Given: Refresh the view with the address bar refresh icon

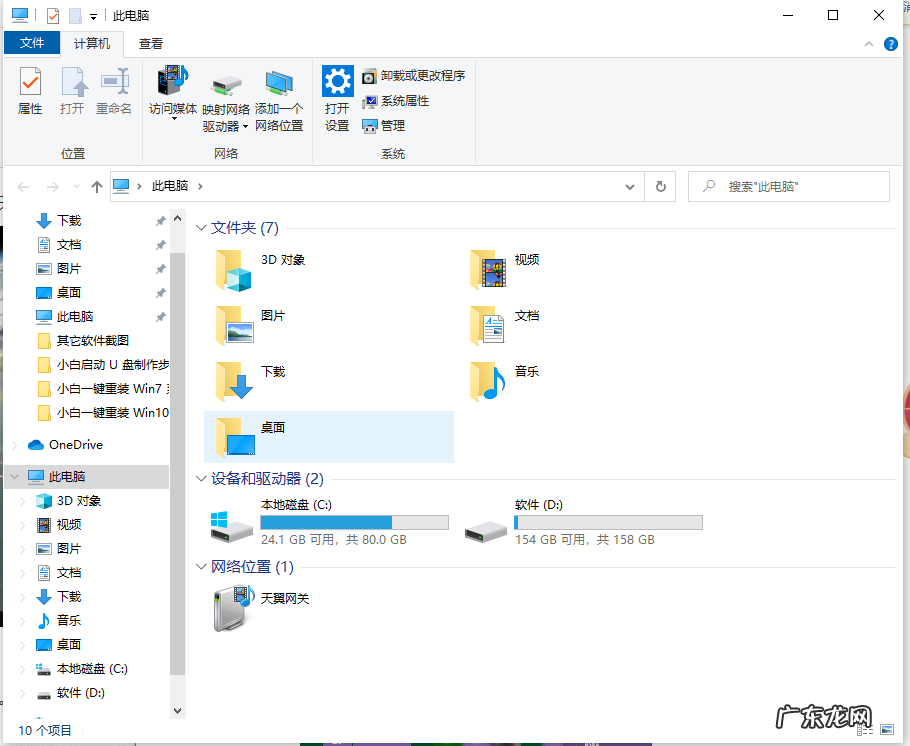Looking at the screenshot, I should [x=660, y=186].
